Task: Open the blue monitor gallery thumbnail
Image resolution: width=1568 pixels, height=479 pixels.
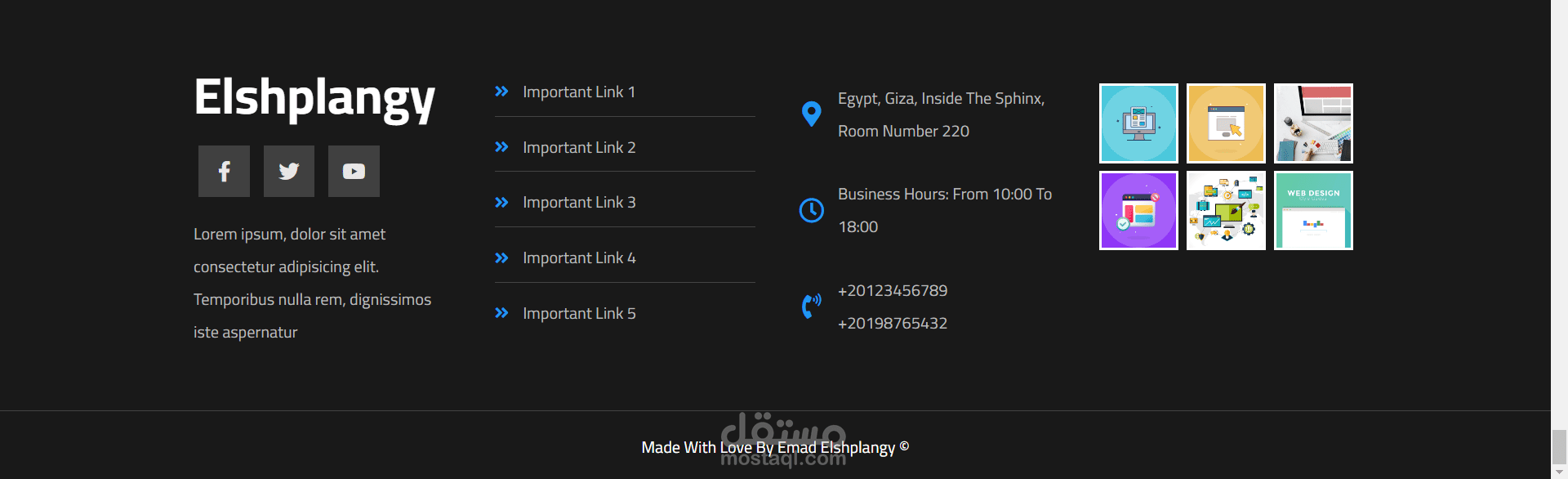Action: pyautogui.click(x=1138, y=123)
